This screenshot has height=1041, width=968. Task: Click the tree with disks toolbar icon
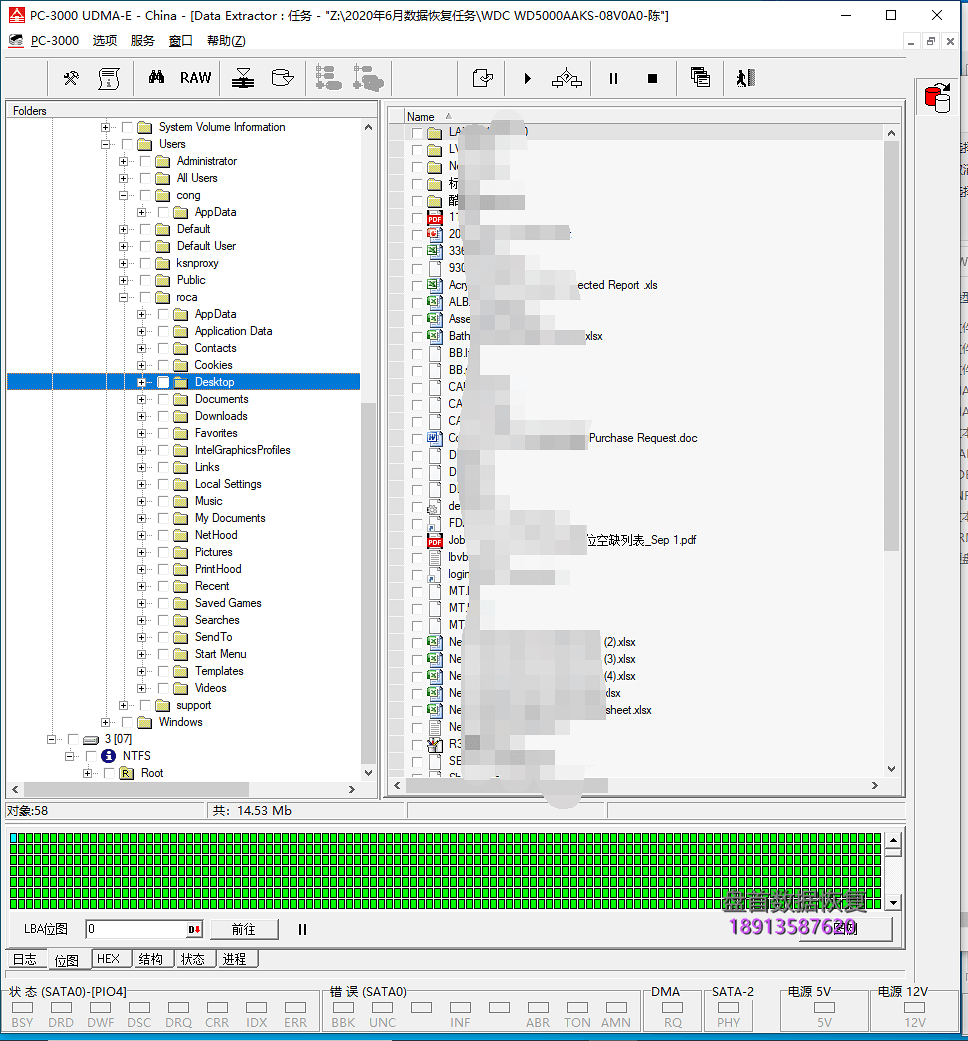[x=368, y=78]
